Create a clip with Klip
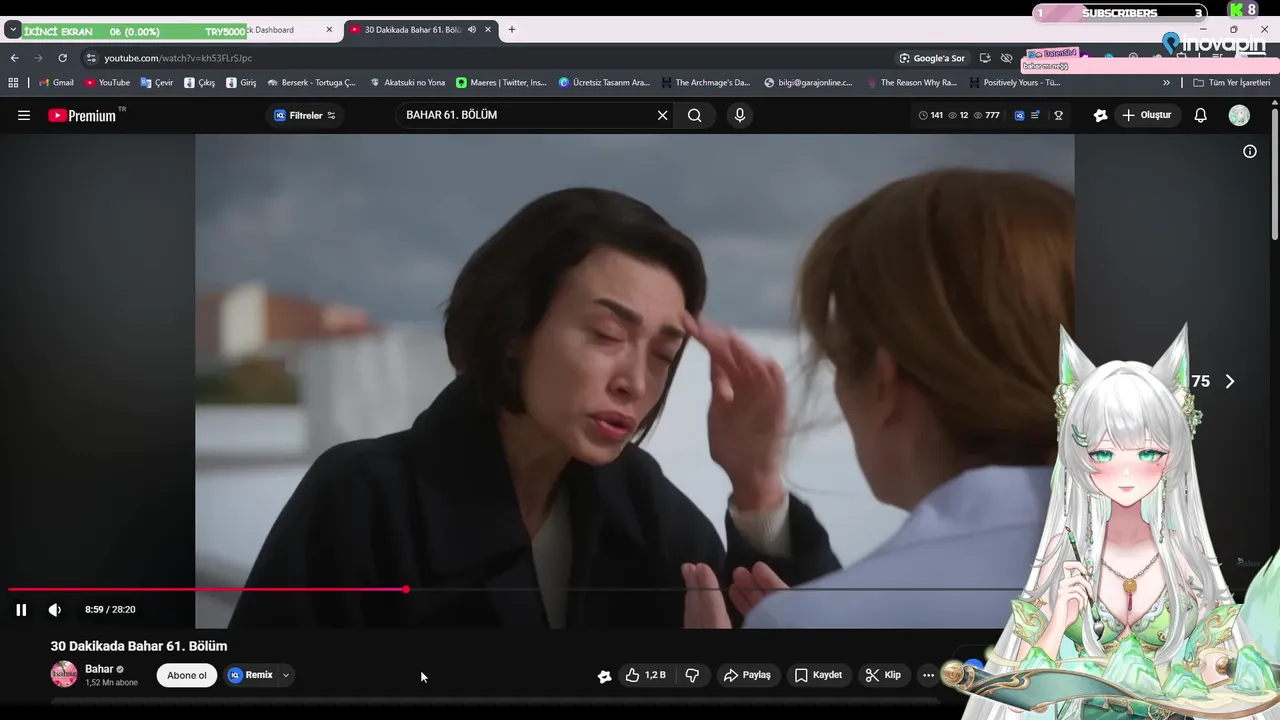 pyautogui.click(x=883, y=675)
